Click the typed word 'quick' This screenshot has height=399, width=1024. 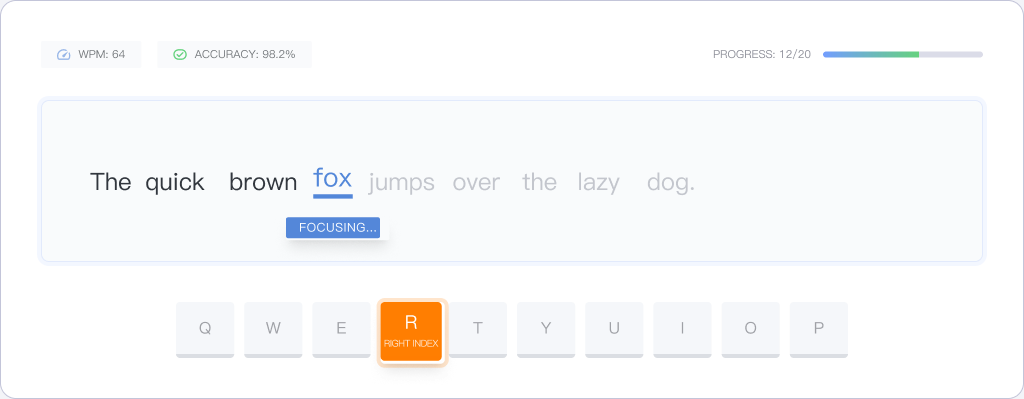(x=175, y=183)
